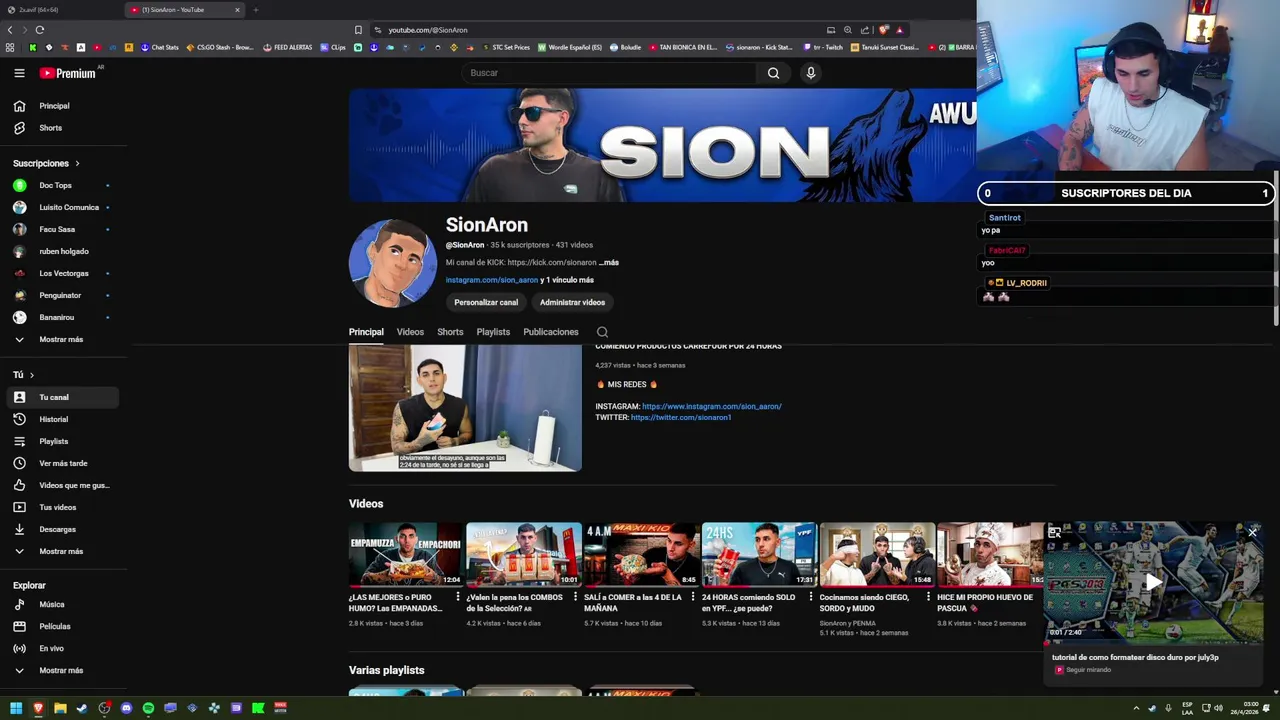
Task: Switch to the Videos channel tab
Action: [x=410, y=332]
